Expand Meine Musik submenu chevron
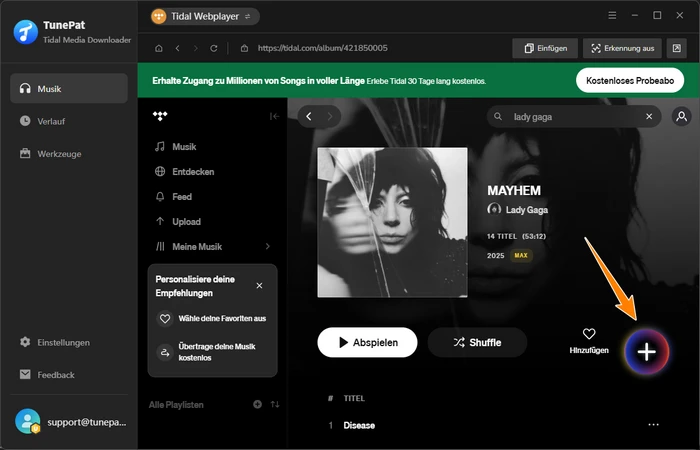This screenshot has height=450, width=700. pyautogui.click(x=267, y=246)
